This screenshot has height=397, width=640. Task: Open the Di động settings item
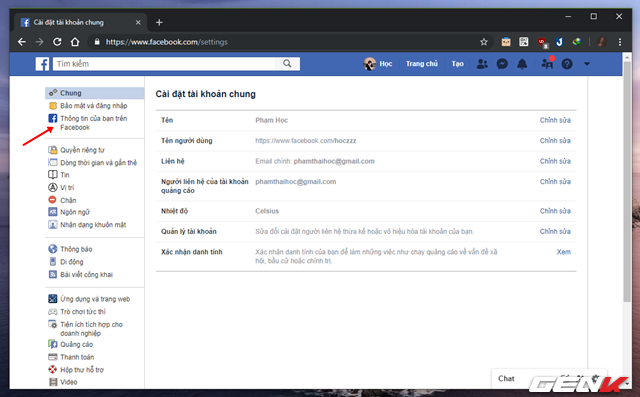71,262
